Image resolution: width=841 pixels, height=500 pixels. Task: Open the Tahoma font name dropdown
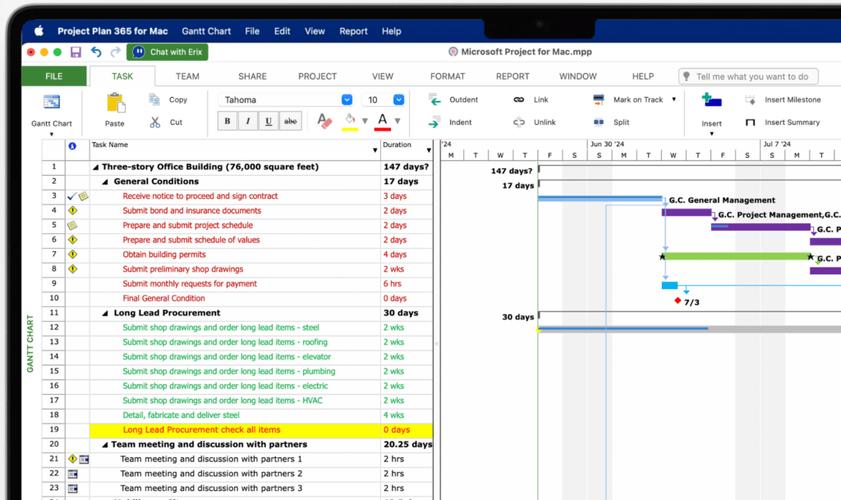pos(347,100)
